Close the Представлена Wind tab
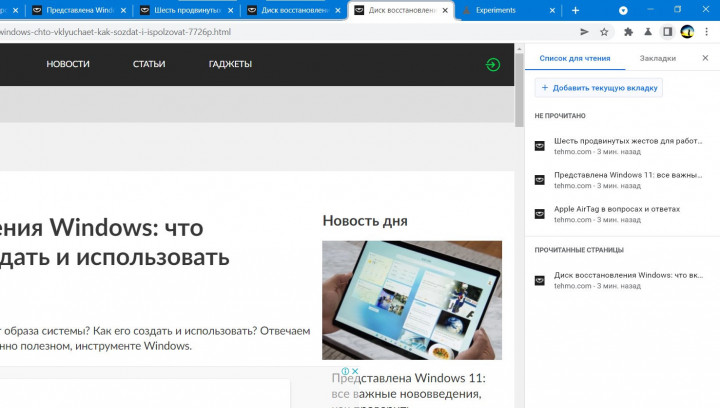Image resolution: width=720 pixels, height=408 pixels. coord(123,10)
